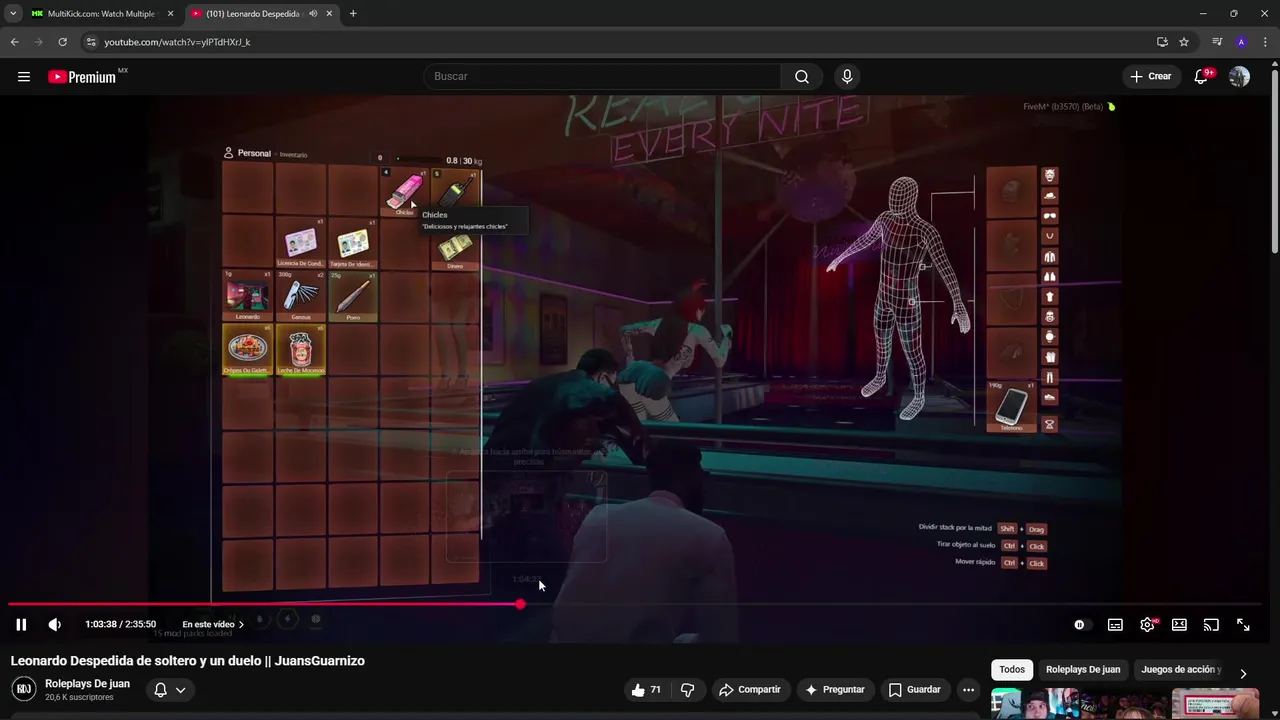Toggle subtitles on the player
This screenshot has height=720, width=1280.
tap(1115, 625)
